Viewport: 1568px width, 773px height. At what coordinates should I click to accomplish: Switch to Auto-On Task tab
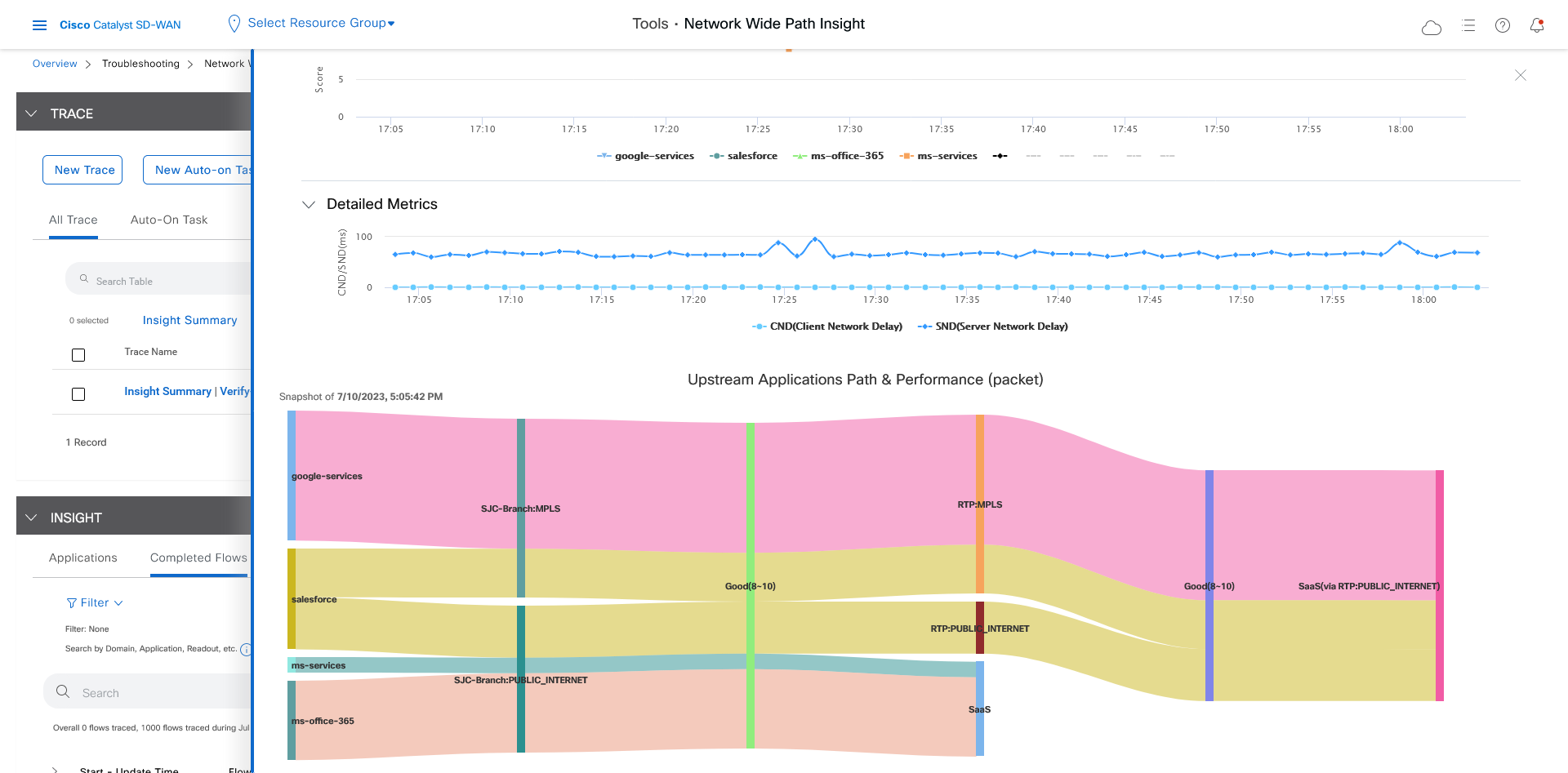[169, 220]
